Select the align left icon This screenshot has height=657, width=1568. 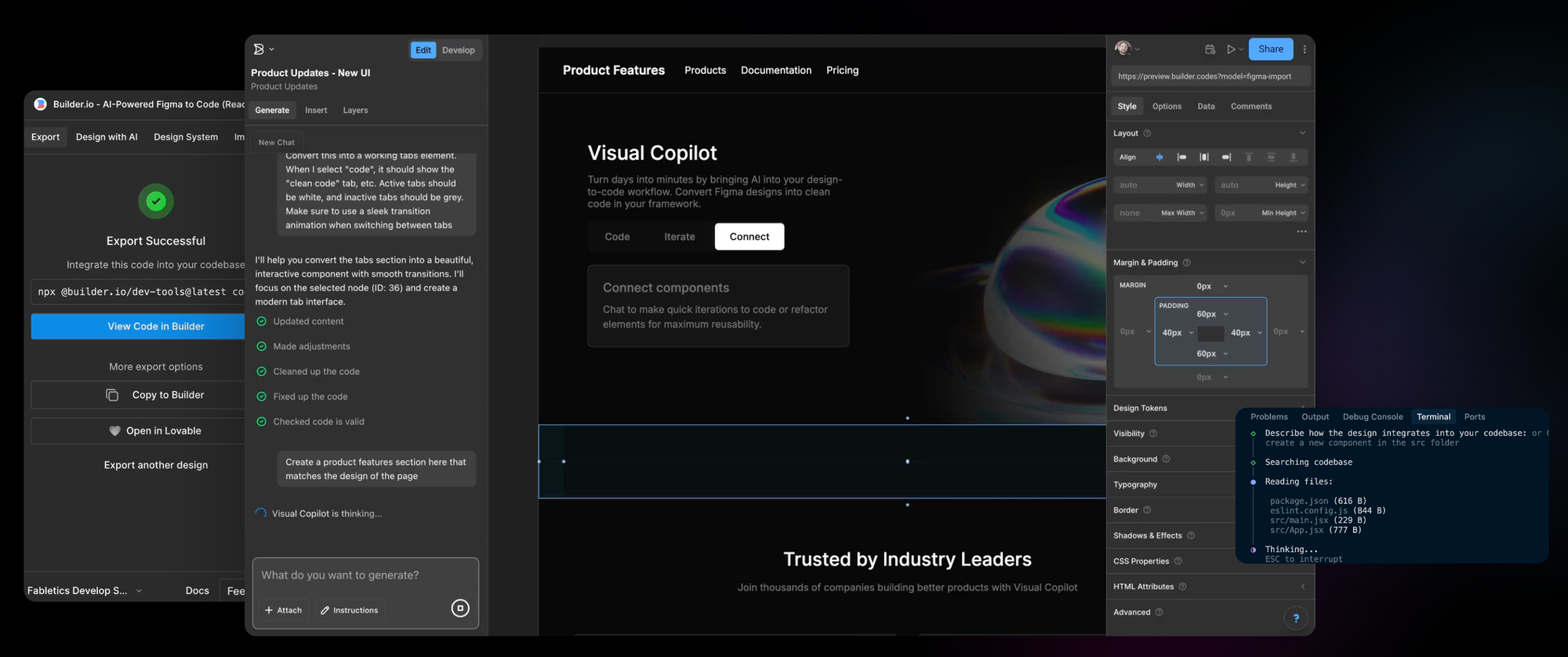click(x=1181, y=158)
